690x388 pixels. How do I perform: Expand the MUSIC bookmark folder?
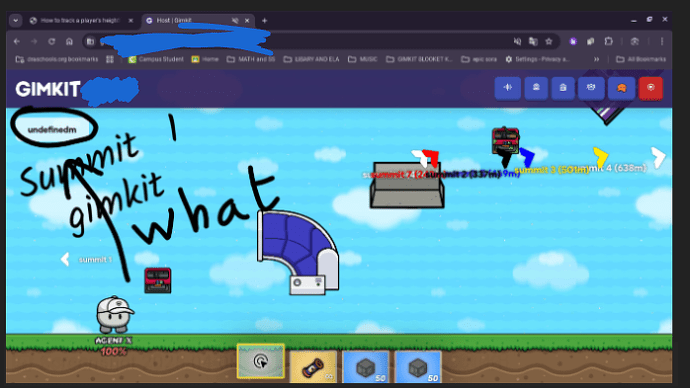pyautogui.click(x=363, y=59)
